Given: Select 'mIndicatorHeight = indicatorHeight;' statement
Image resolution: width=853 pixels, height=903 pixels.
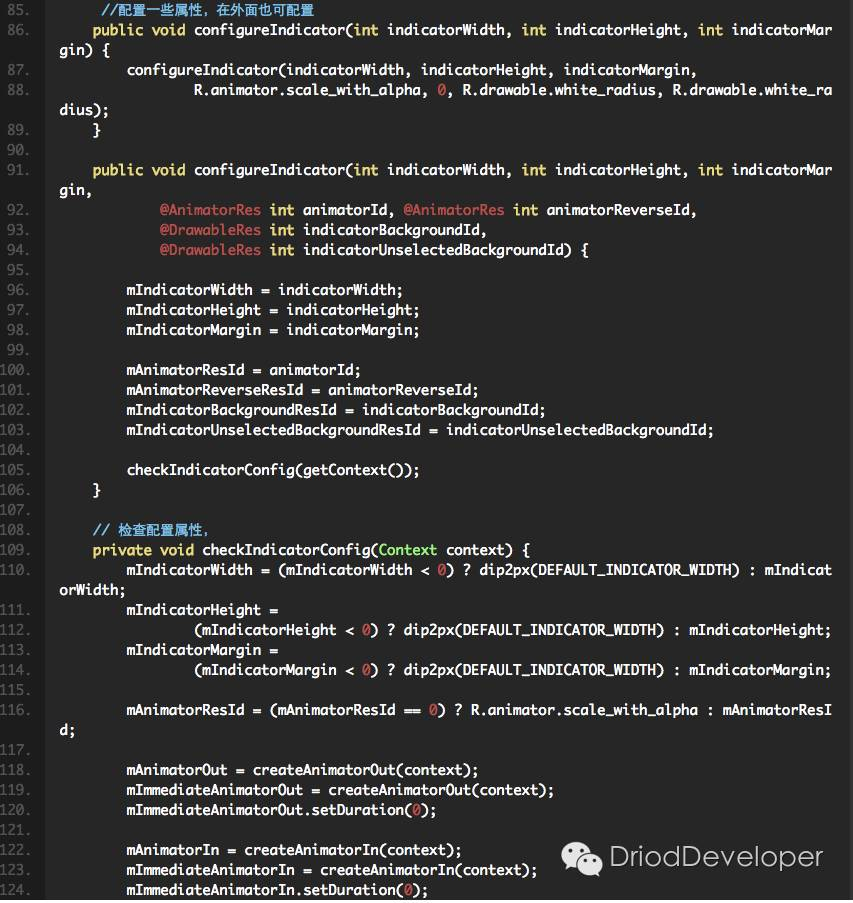Looking at the screenshot, I should tap(273, 310).
